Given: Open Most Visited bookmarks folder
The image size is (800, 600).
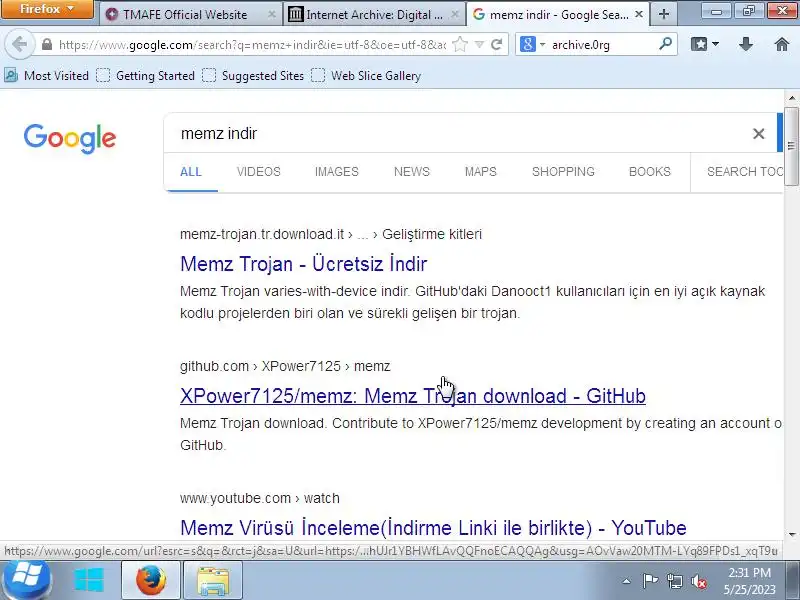Looking at the screenshot, I should click(46, 76).
